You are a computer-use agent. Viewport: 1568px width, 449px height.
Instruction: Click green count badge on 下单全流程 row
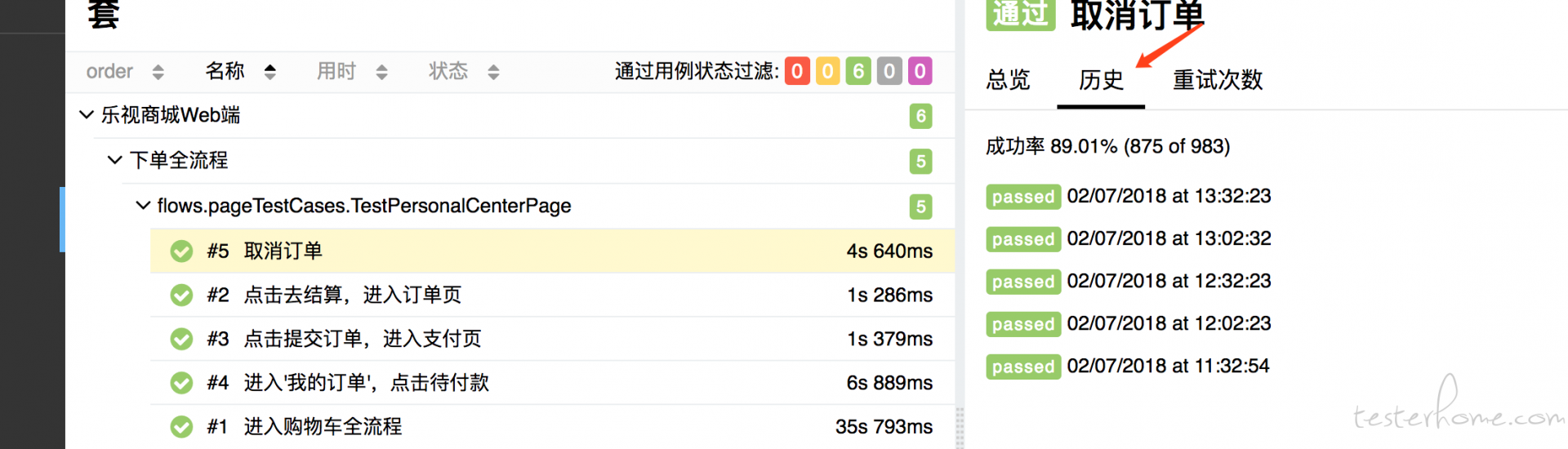920,162
